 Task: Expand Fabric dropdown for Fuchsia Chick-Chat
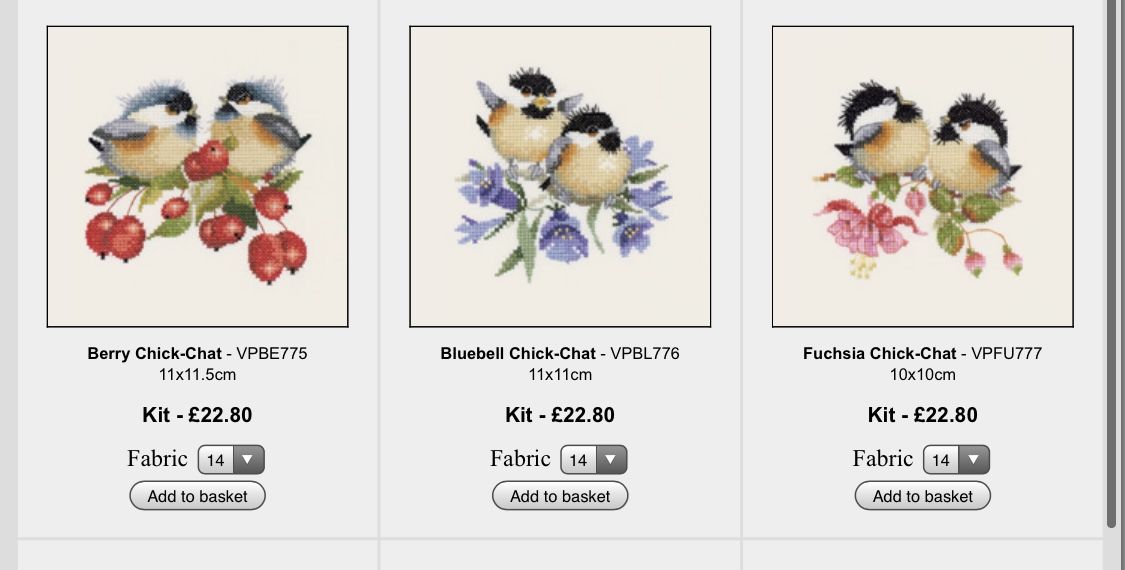956,459
